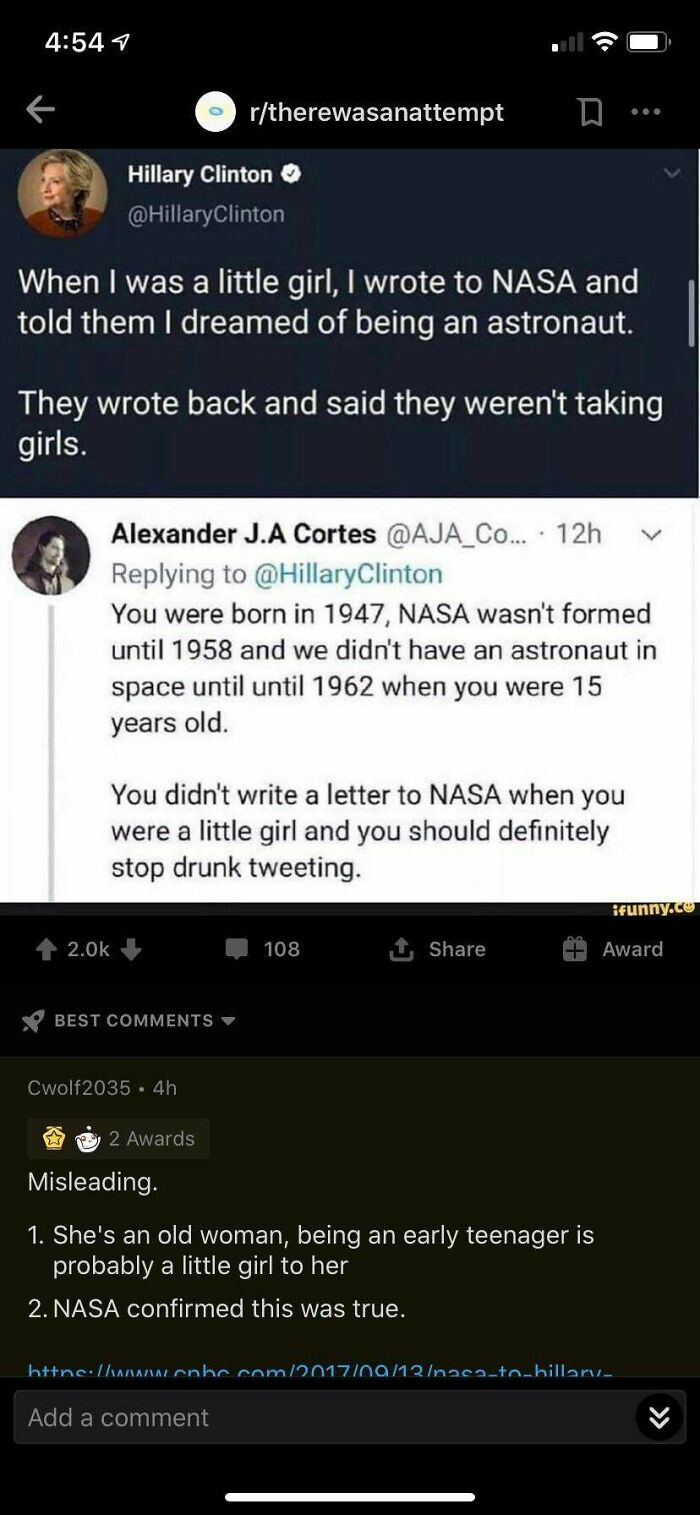Expand the comment box with double chevron
The height and width of the screenshot is (1515, 700).
coord(660,1417)
